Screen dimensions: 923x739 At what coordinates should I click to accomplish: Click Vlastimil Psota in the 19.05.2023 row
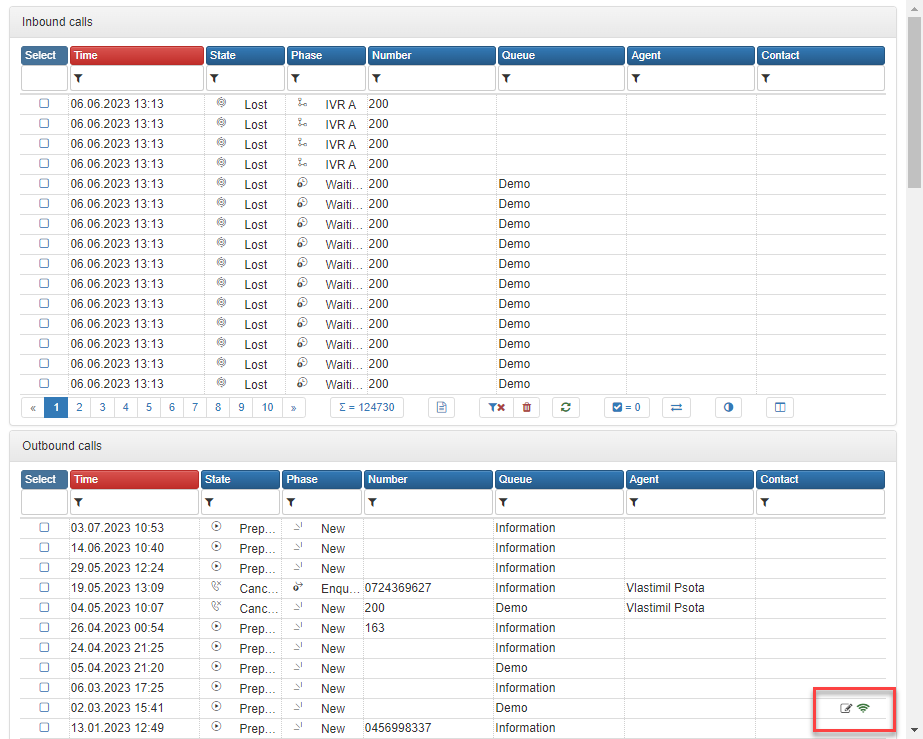(665, 588)
